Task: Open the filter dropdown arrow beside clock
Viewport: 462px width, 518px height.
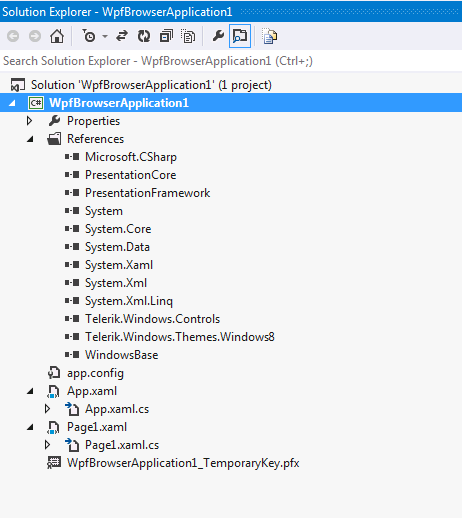Action: point(105,36)
